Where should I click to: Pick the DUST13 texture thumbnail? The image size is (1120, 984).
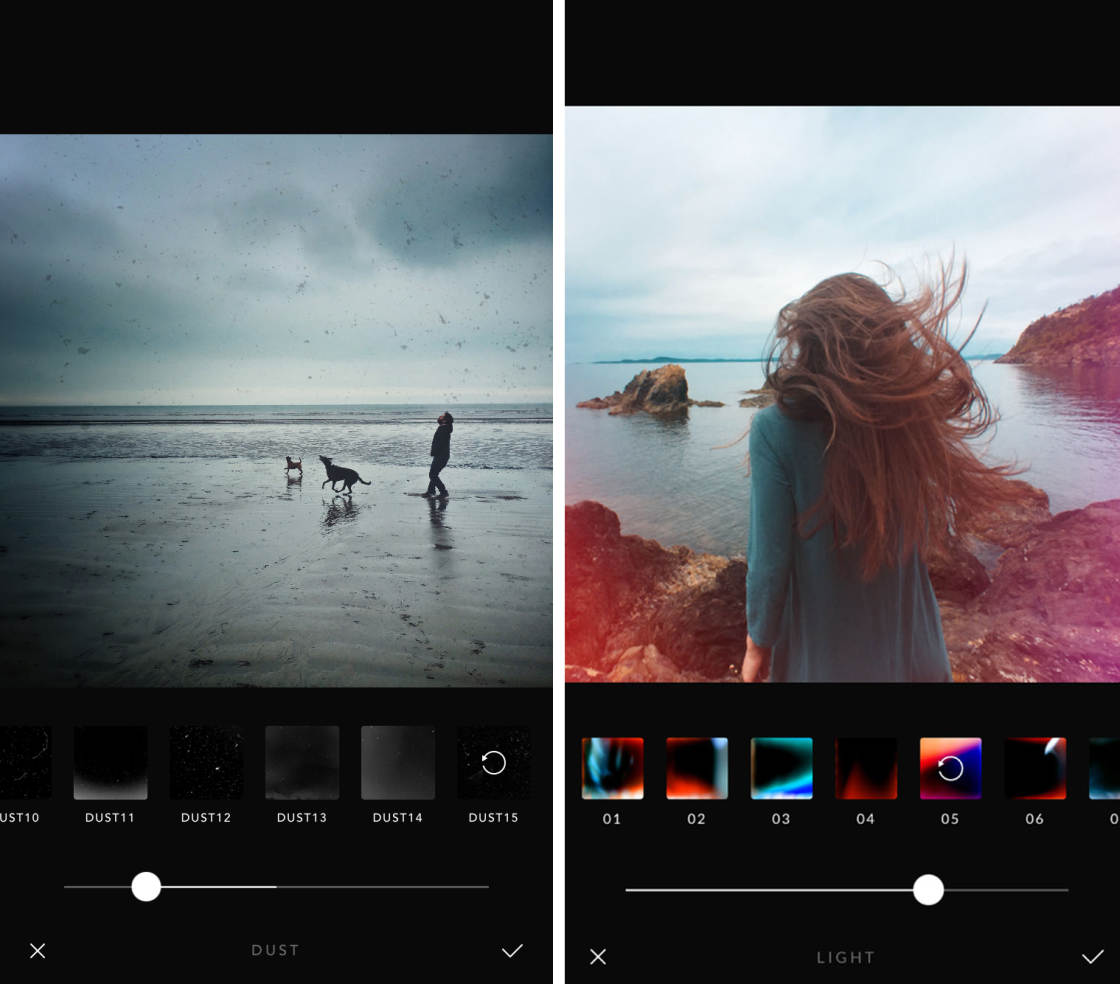302,763
